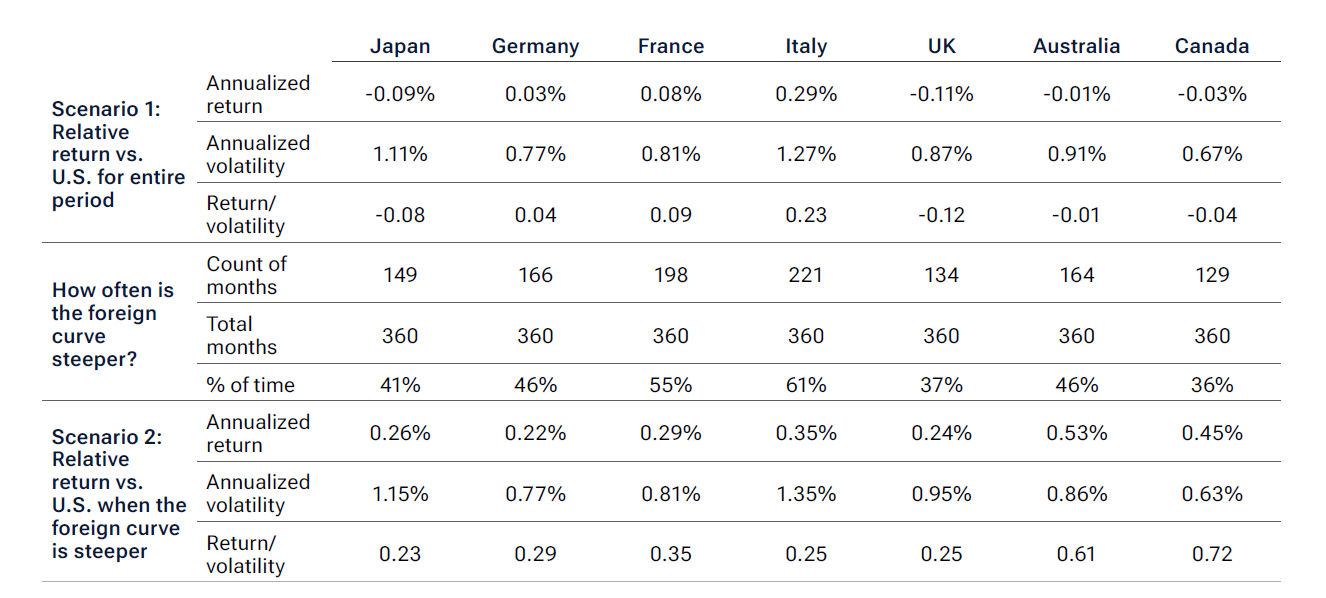The image size is (1326, 598).
Task: Select Italy's count of months value 221
Action: 806,275
